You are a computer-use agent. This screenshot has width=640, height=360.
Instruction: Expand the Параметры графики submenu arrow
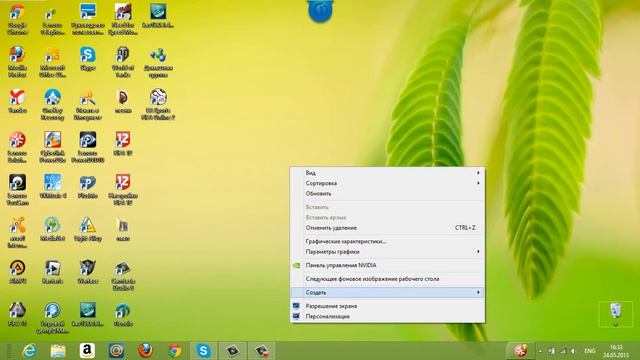click(478, 252)
